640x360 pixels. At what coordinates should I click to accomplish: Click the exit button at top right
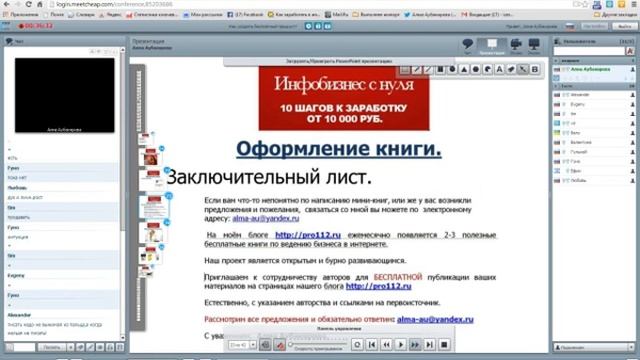point(625,26)
